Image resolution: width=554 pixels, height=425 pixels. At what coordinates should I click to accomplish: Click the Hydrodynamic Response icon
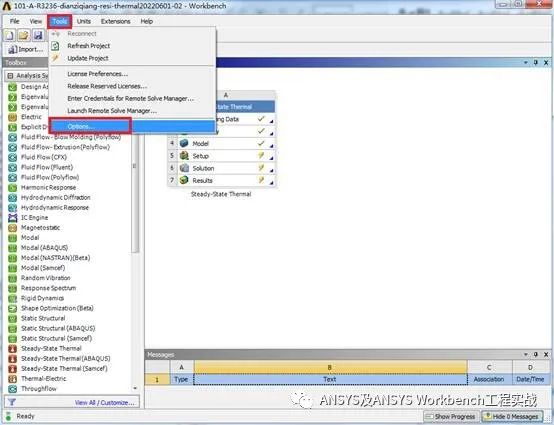click(12, 208)
